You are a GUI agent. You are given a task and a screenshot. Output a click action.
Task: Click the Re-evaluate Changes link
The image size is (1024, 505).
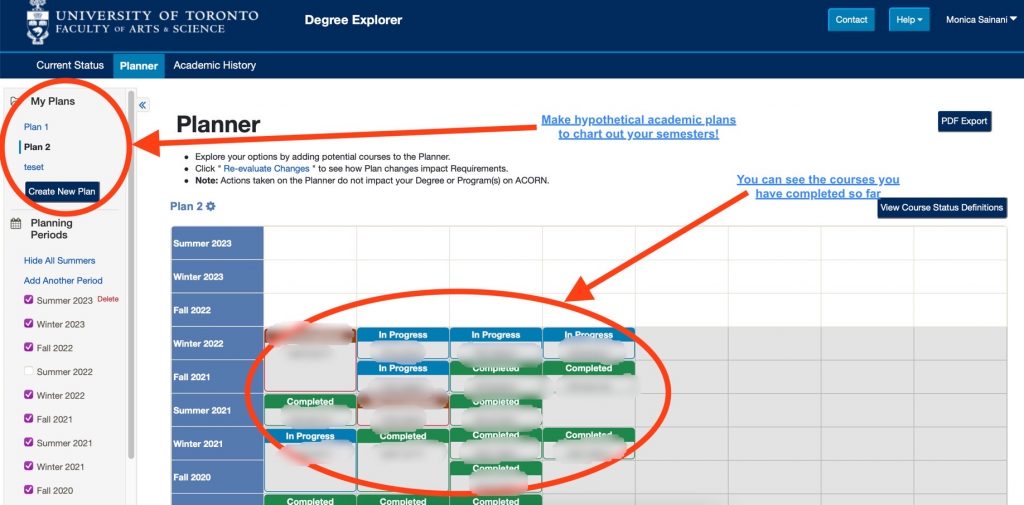pyautogui.click(x=266, y=169)
